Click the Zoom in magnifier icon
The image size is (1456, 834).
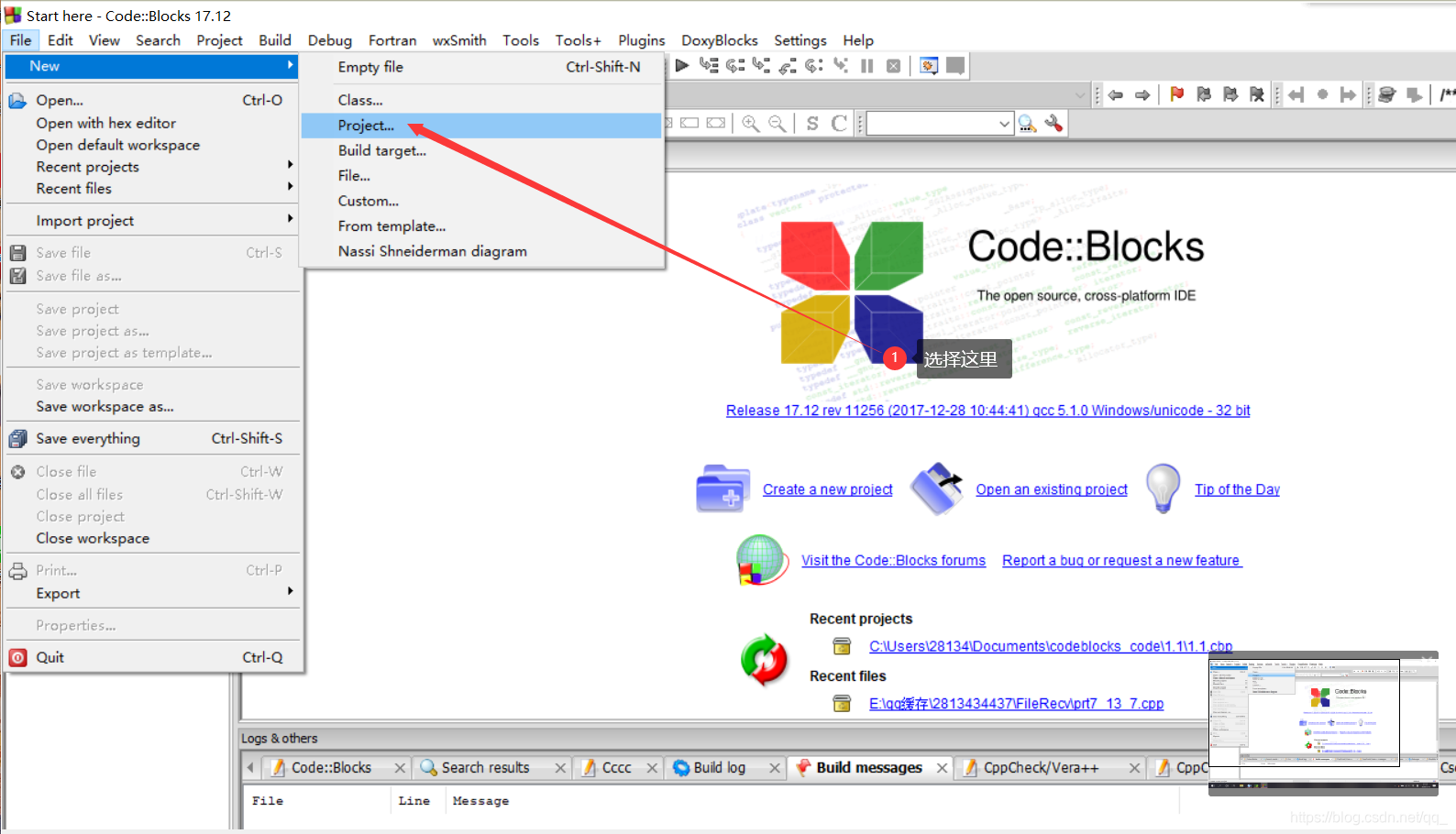pyautogui.click(x=750, y=124)
